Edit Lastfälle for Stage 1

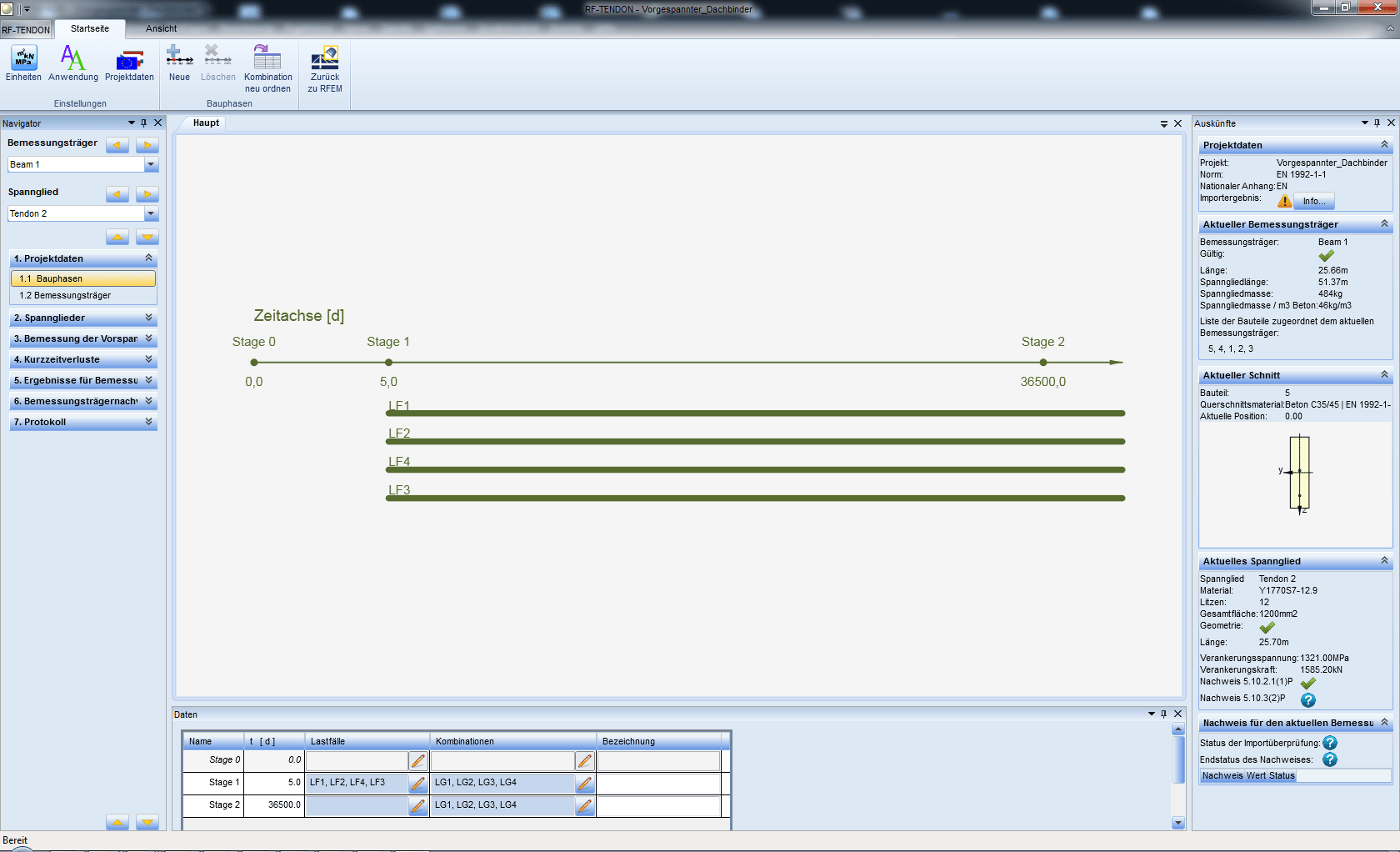point(418,783)
